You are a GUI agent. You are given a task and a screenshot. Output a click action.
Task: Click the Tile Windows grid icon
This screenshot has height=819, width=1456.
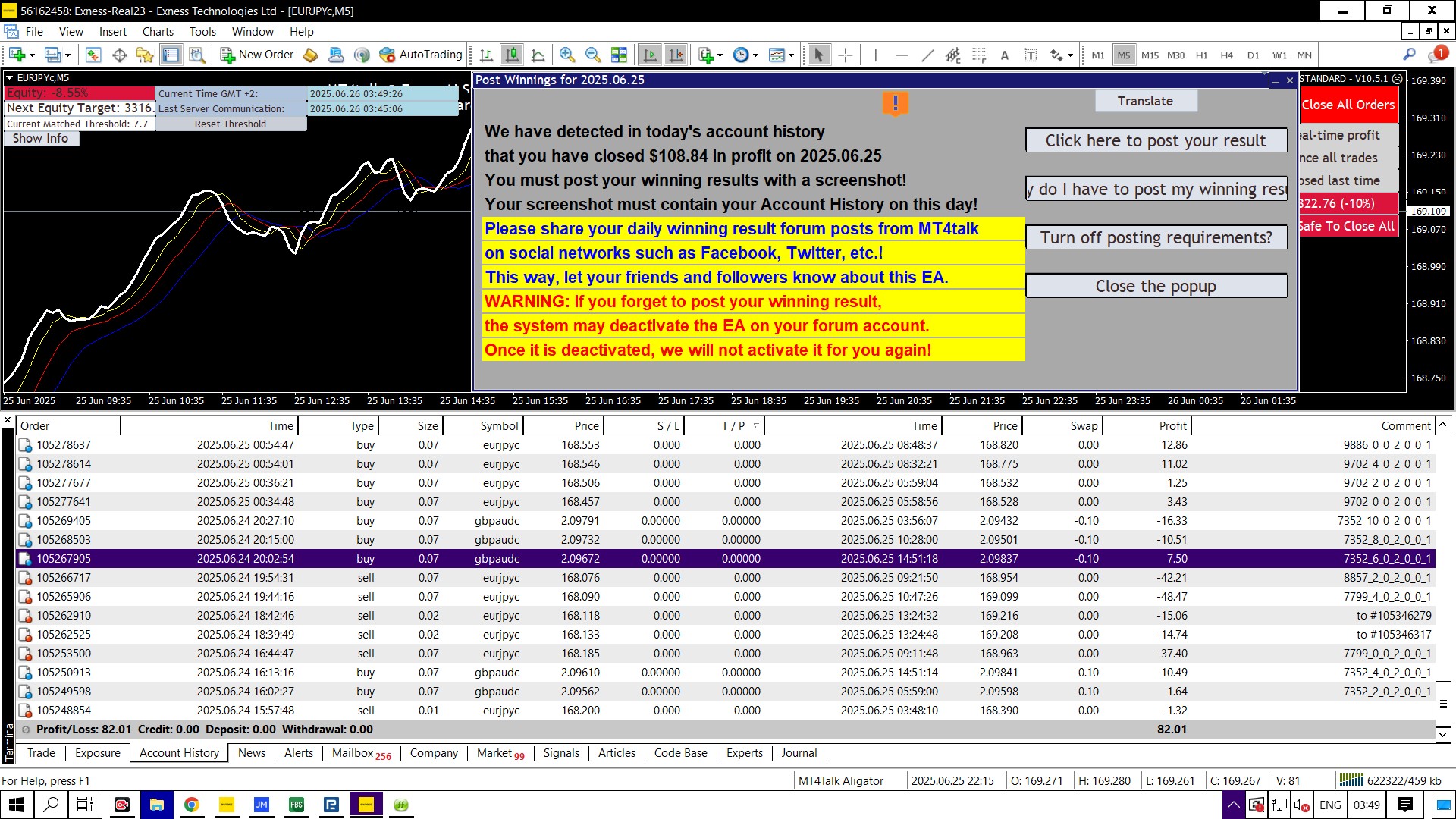(619, 55)
